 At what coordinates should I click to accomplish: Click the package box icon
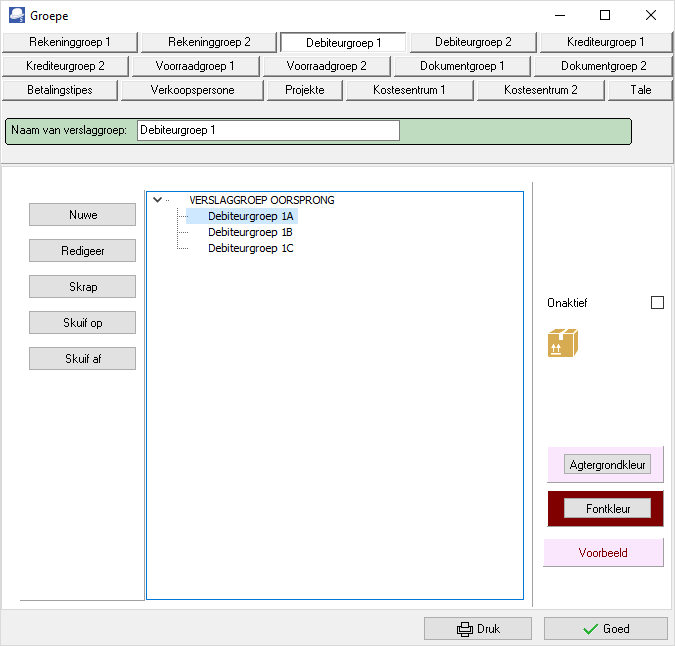pyautogui.click(x=563, y=343)
